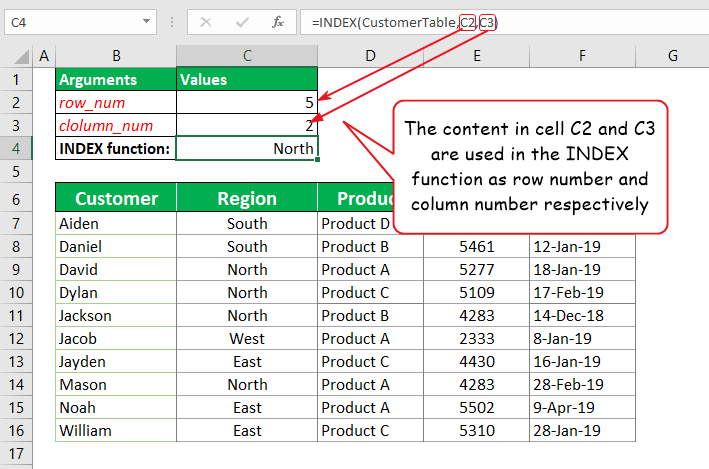Click the sales value 4430
Screen dimensions: 709x469
[x=477, y=362]
